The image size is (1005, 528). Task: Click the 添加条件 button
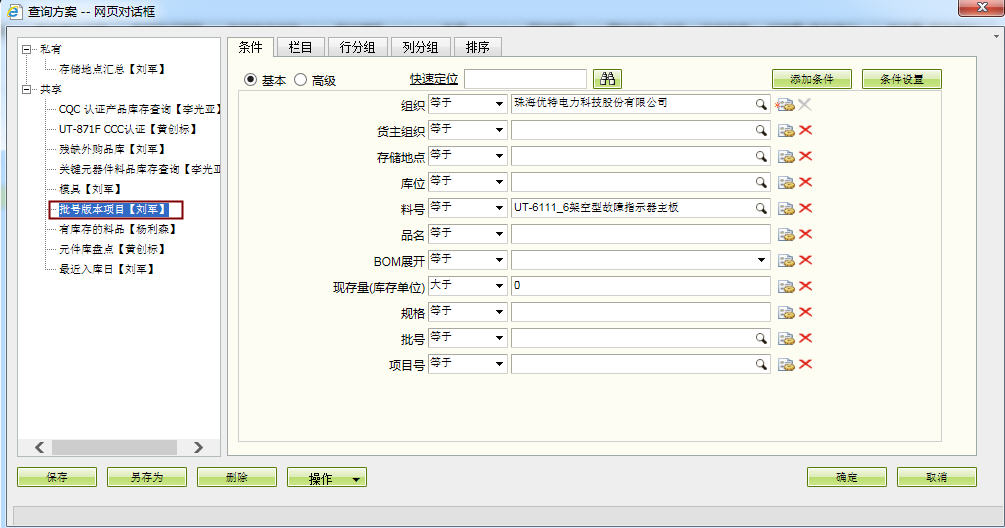811,79
